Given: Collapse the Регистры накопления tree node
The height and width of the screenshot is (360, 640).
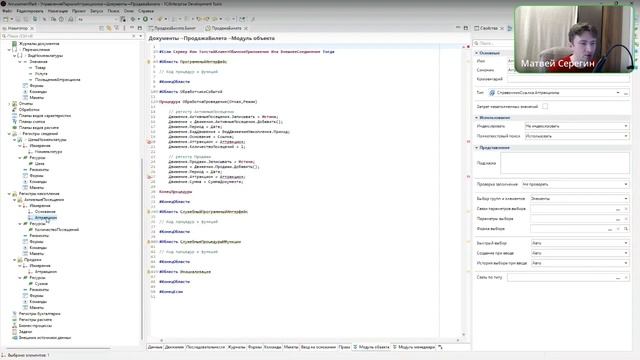Looking at the screenshot, I should click(9, 194).
